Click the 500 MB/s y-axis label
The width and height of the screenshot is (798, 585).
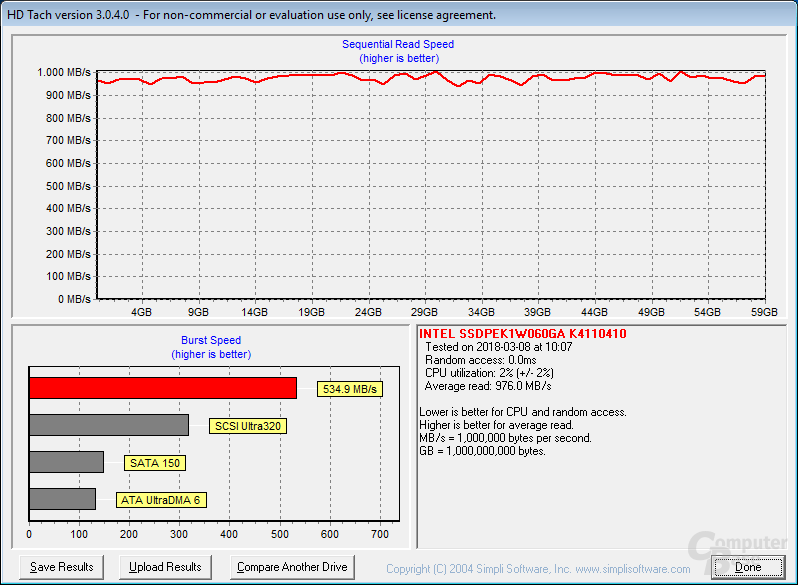tap(68, 186)
